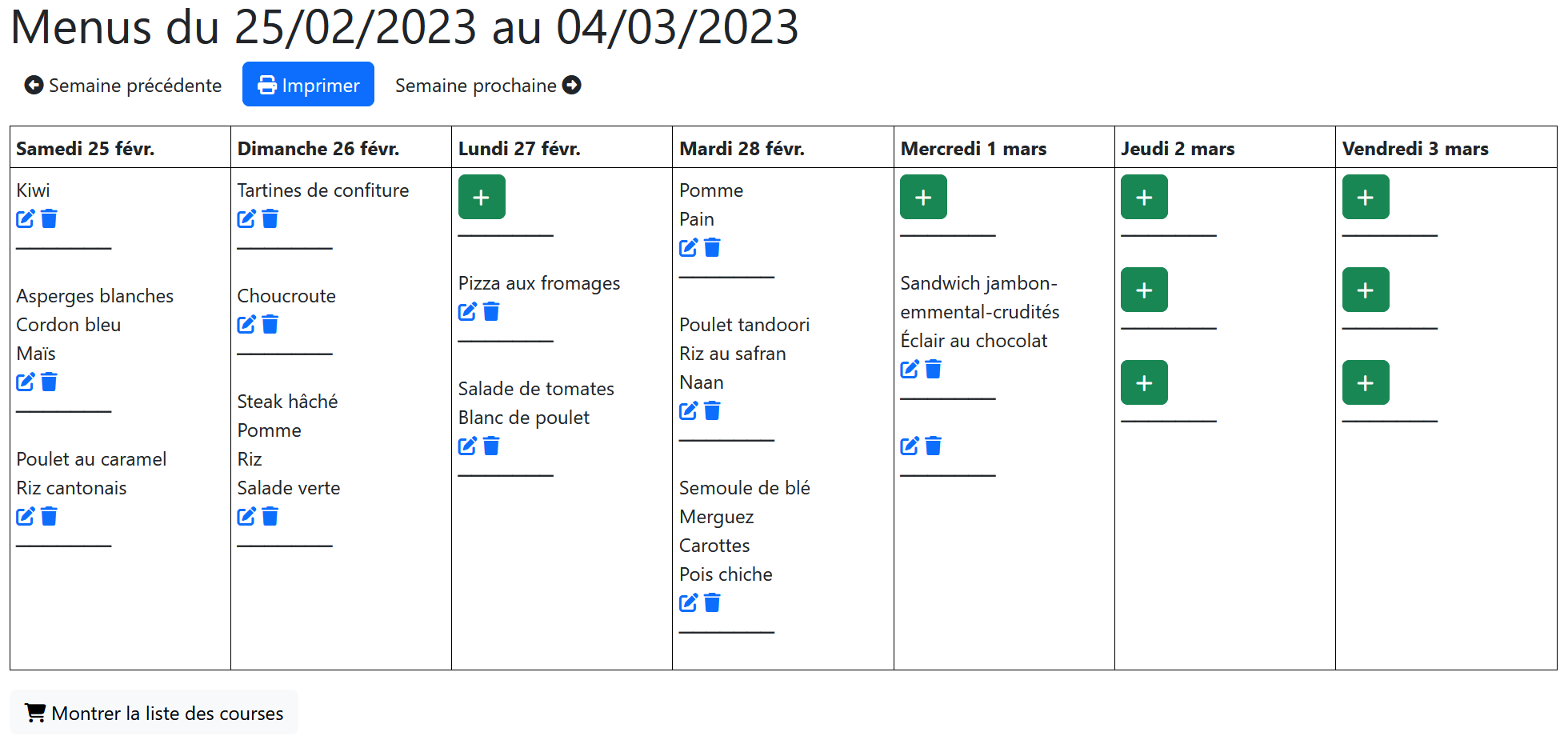Delete the Kiwi meal entry
The width and height of the screenshot is (1568, 744).
50,218
